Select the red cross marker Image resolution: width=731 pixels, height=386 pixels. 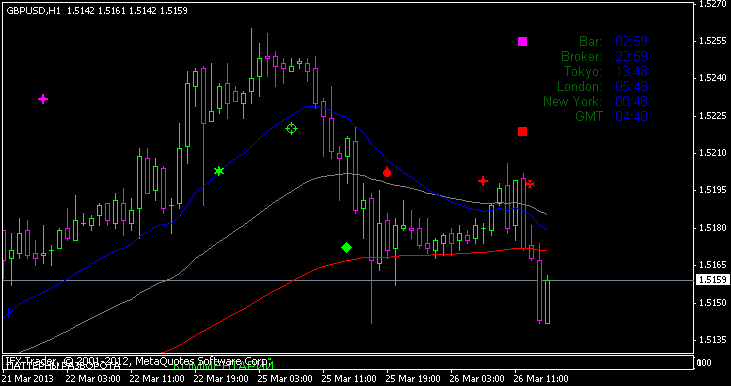[x=483, y=180]
